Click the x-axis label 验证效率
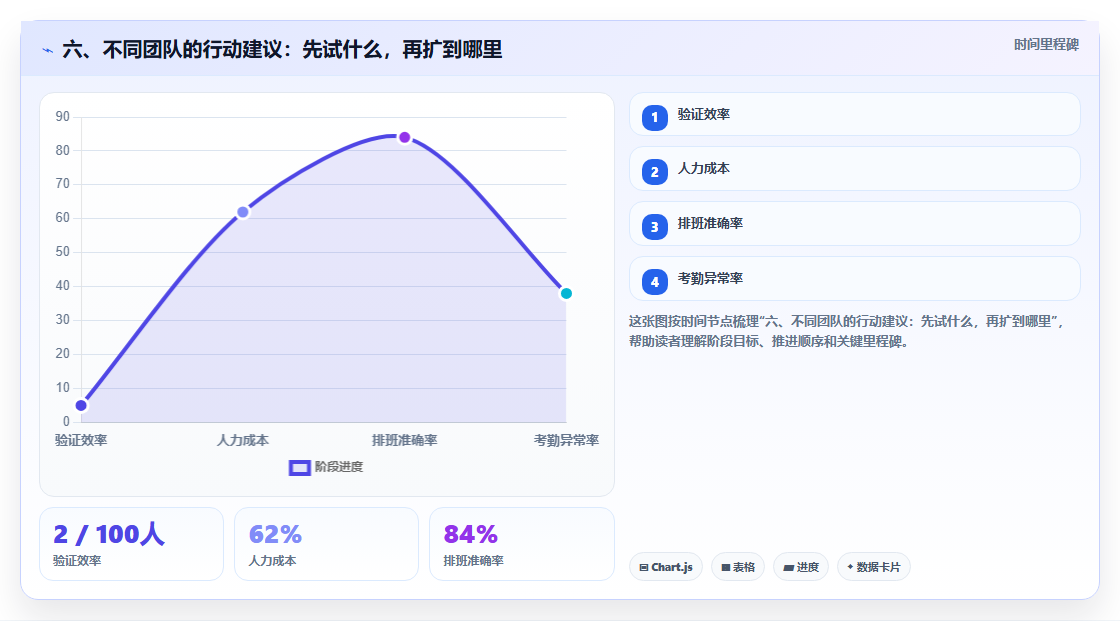This screenshot has height=621, width=1120. [x=81, y=440]
